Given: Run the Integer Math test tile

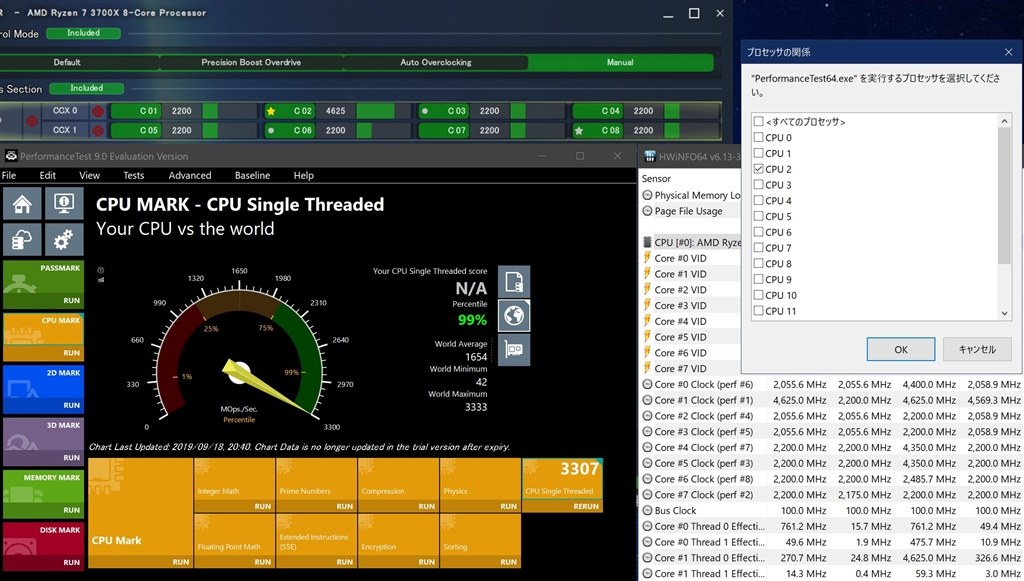Looking at the screenshot, I should click(x=263, y=506).
